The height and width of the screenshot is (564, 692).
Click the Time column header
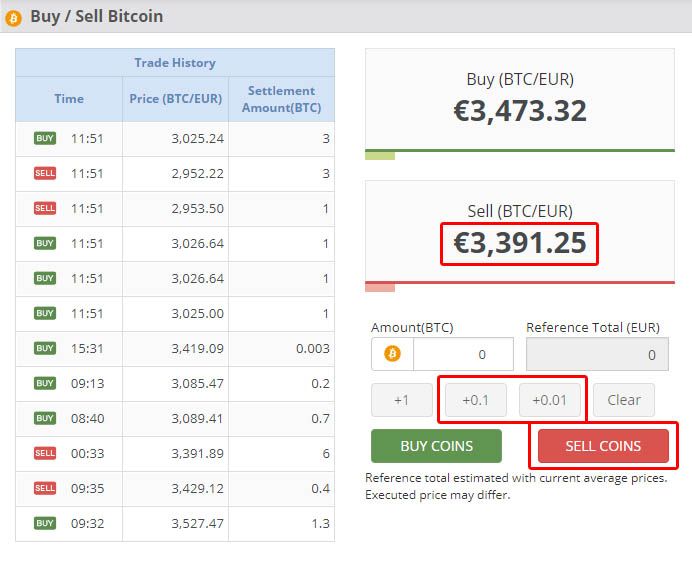click(x=69, y=98)
